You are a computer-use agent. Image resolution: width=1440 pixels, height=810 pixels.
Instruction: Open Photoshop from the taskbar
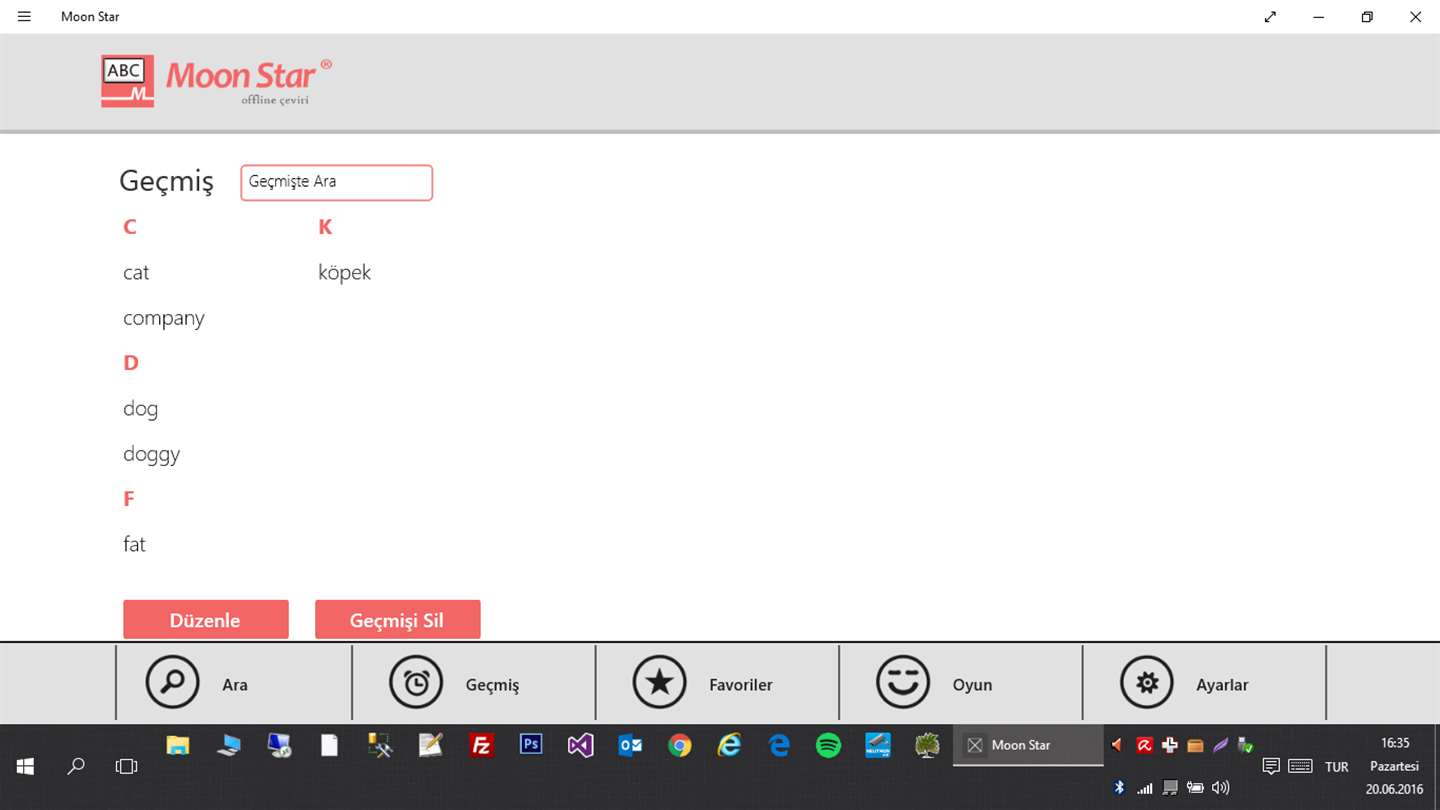click(x=531, y=745)
